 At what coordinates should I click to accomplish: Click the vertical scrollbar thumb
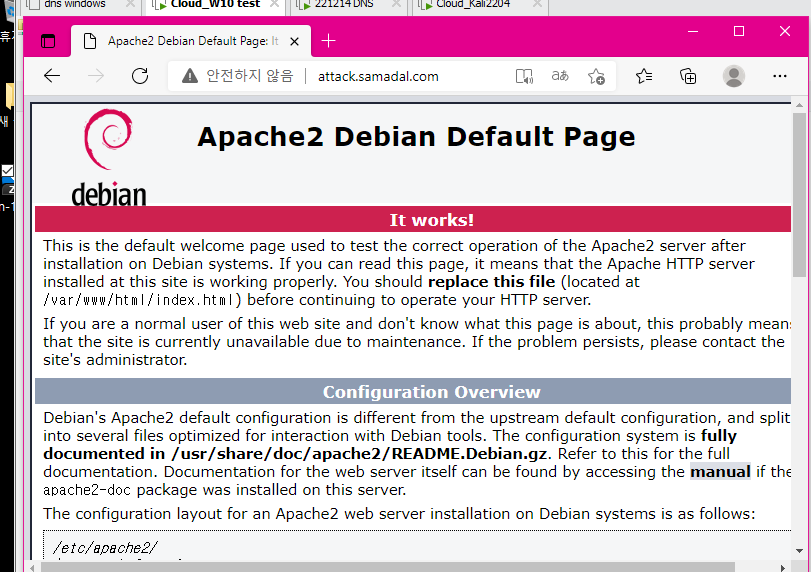pos(799,194)
